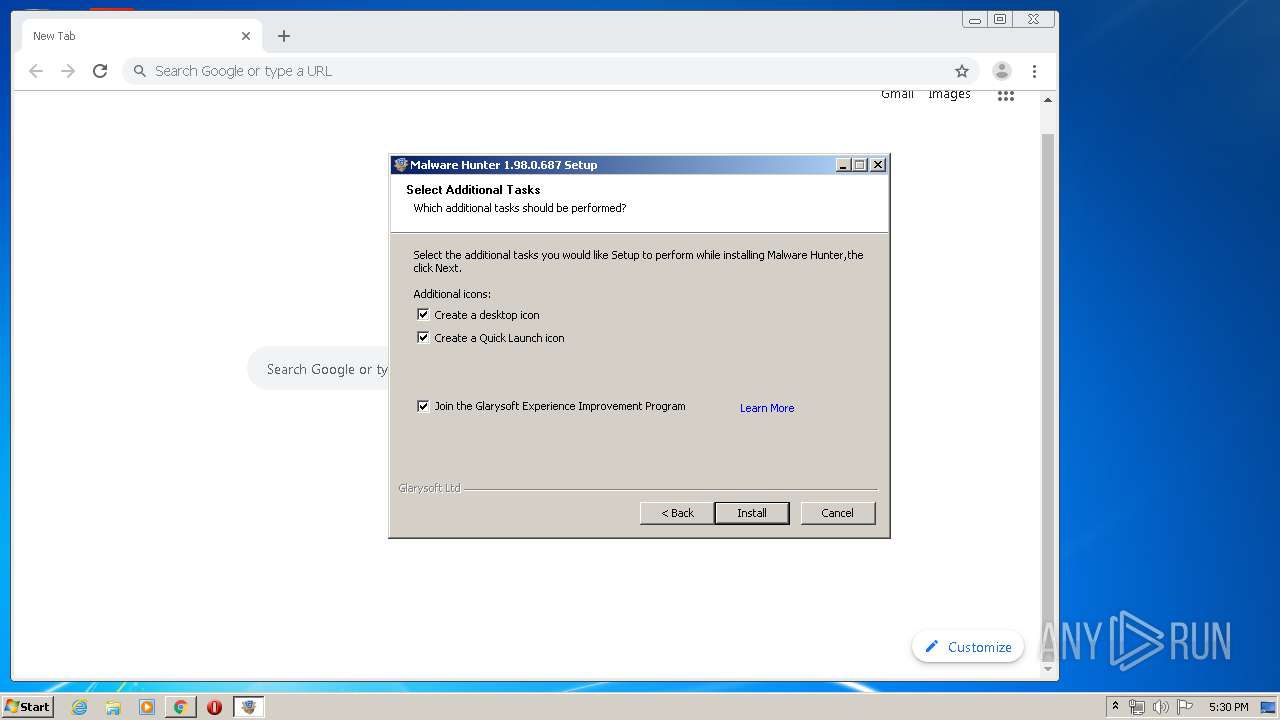This screenshot has height=720, width=1280.
Task: Open Chrome three-dot menu
Action: (x=1035, y=71)
